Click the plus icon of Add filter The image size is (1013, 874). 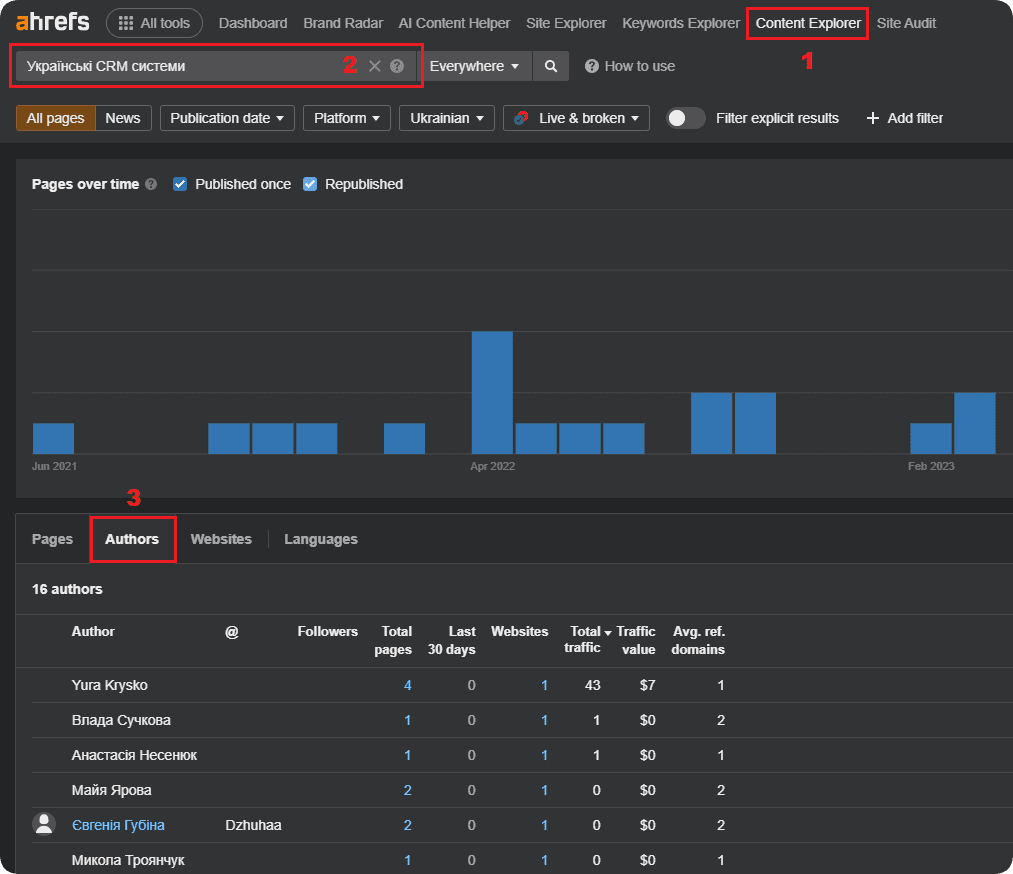point(873,118)
